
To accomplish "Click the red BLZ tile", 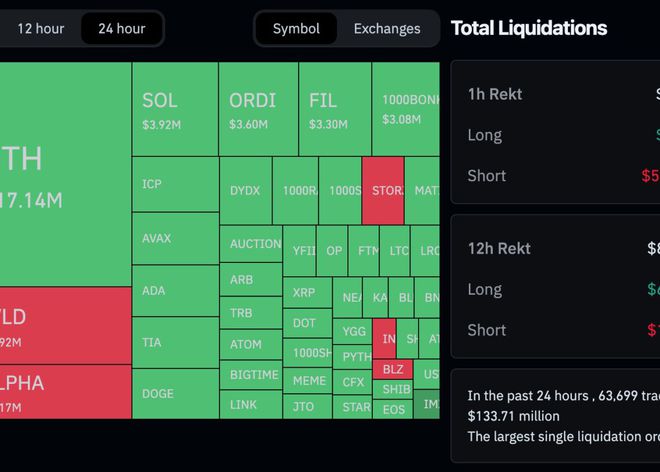I will pyautogui.click(x=392, y=369).
